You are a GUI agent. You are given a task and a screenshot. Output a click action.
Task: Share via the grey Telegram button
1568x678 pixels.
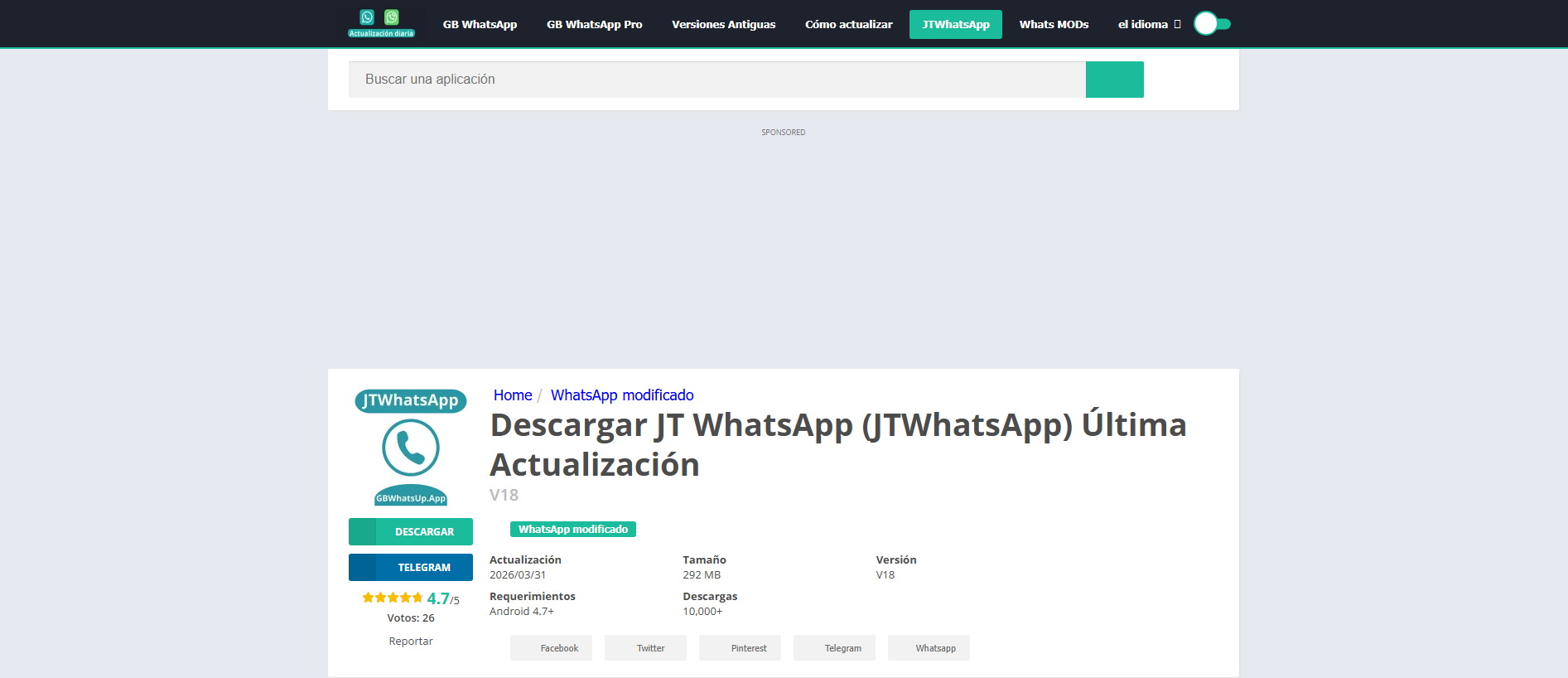click(835, 648)
